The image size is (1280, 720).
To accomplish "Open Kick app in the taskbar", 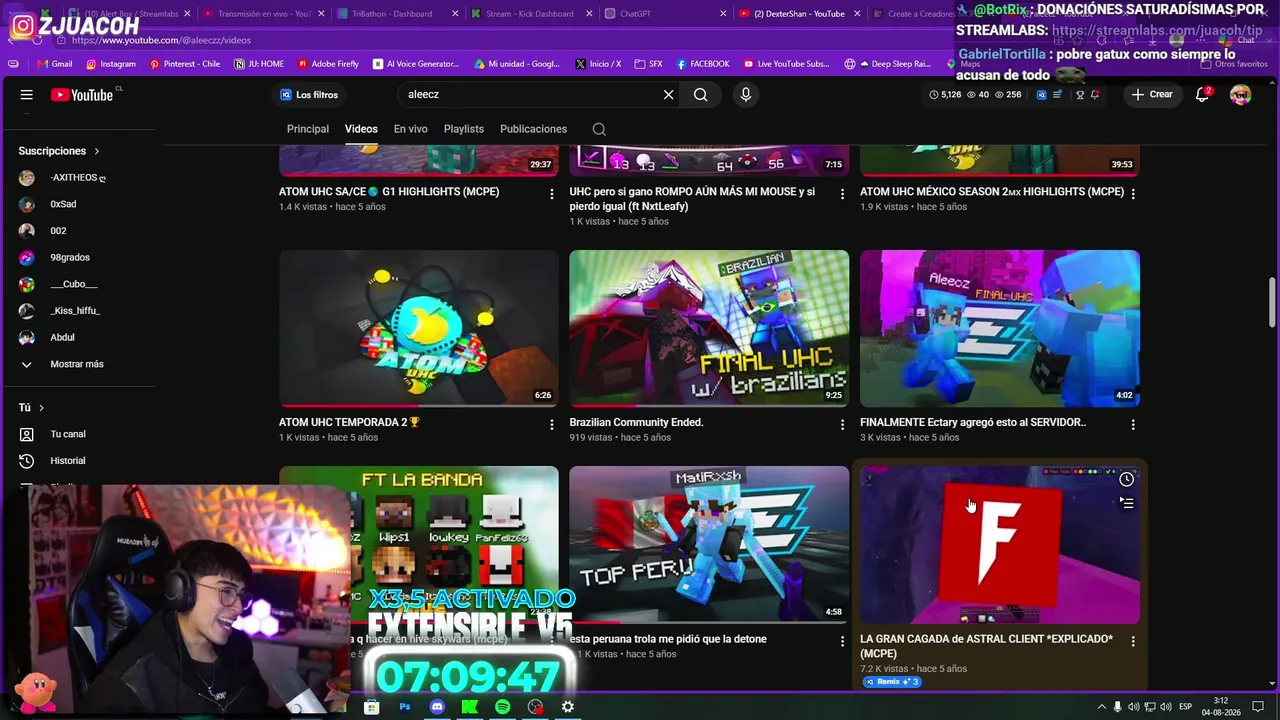I will (x=470, y=707).
